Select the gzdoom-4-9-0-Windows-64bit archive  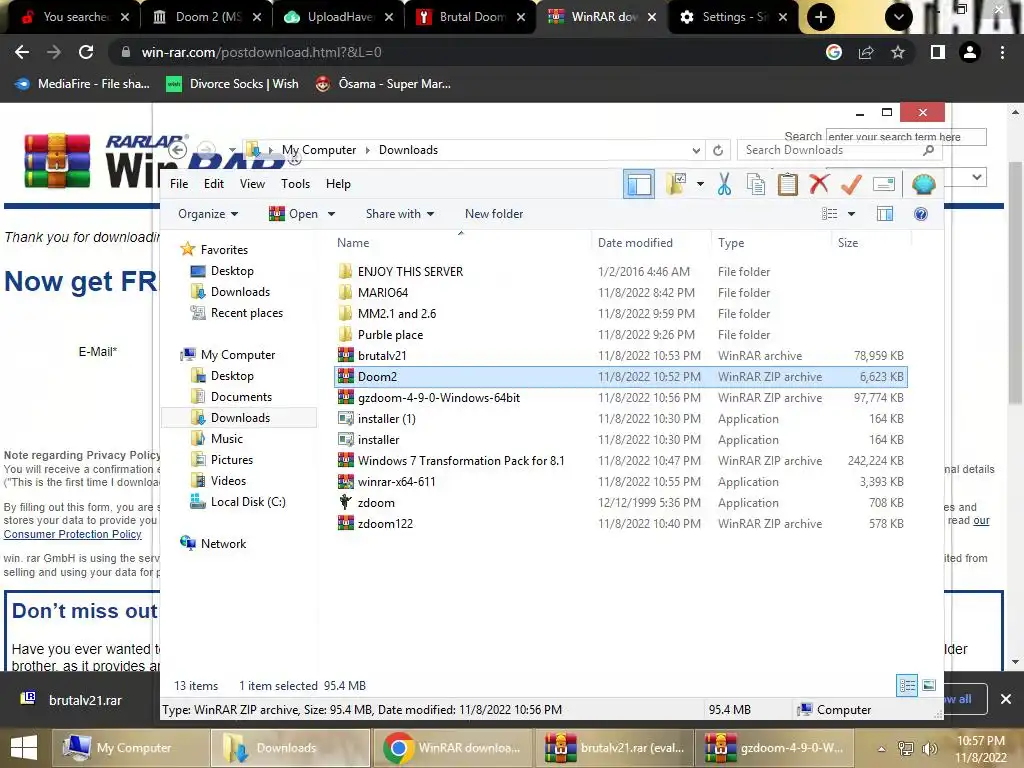tap(620, 398)
